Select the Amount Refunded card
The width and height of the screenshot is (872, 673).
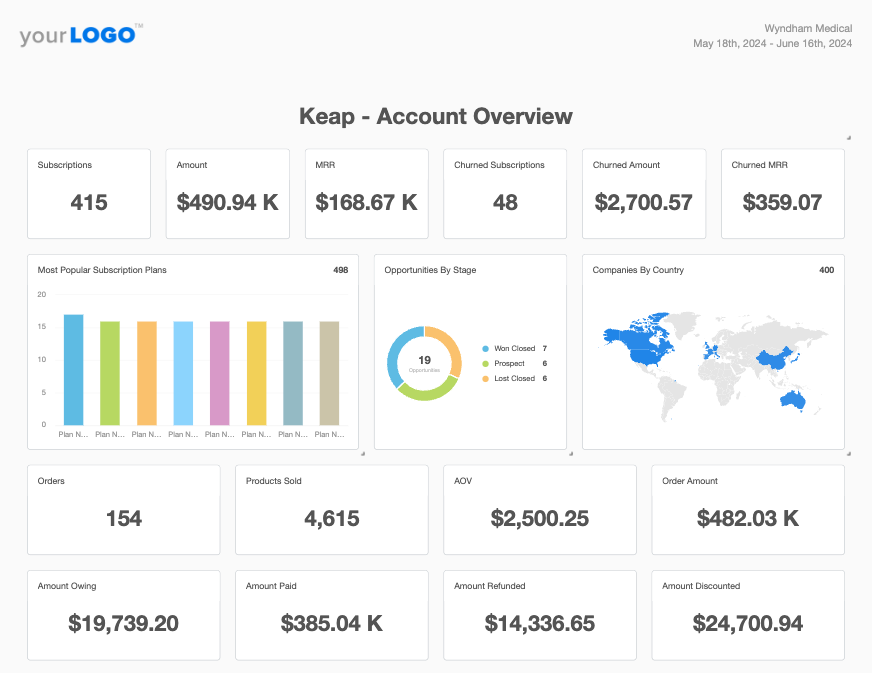click(x=540, y=615)
